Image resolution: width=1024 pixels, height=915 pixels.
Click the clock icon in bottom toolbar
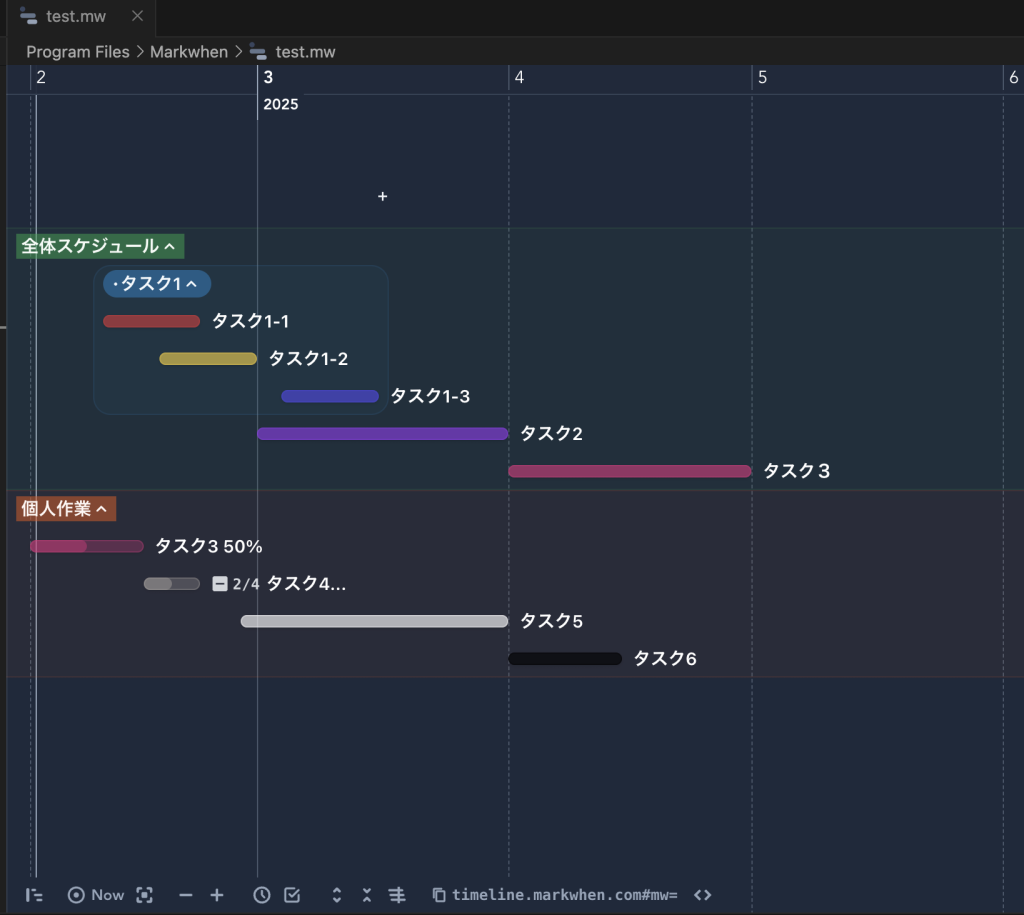click(x=261, y=895)
